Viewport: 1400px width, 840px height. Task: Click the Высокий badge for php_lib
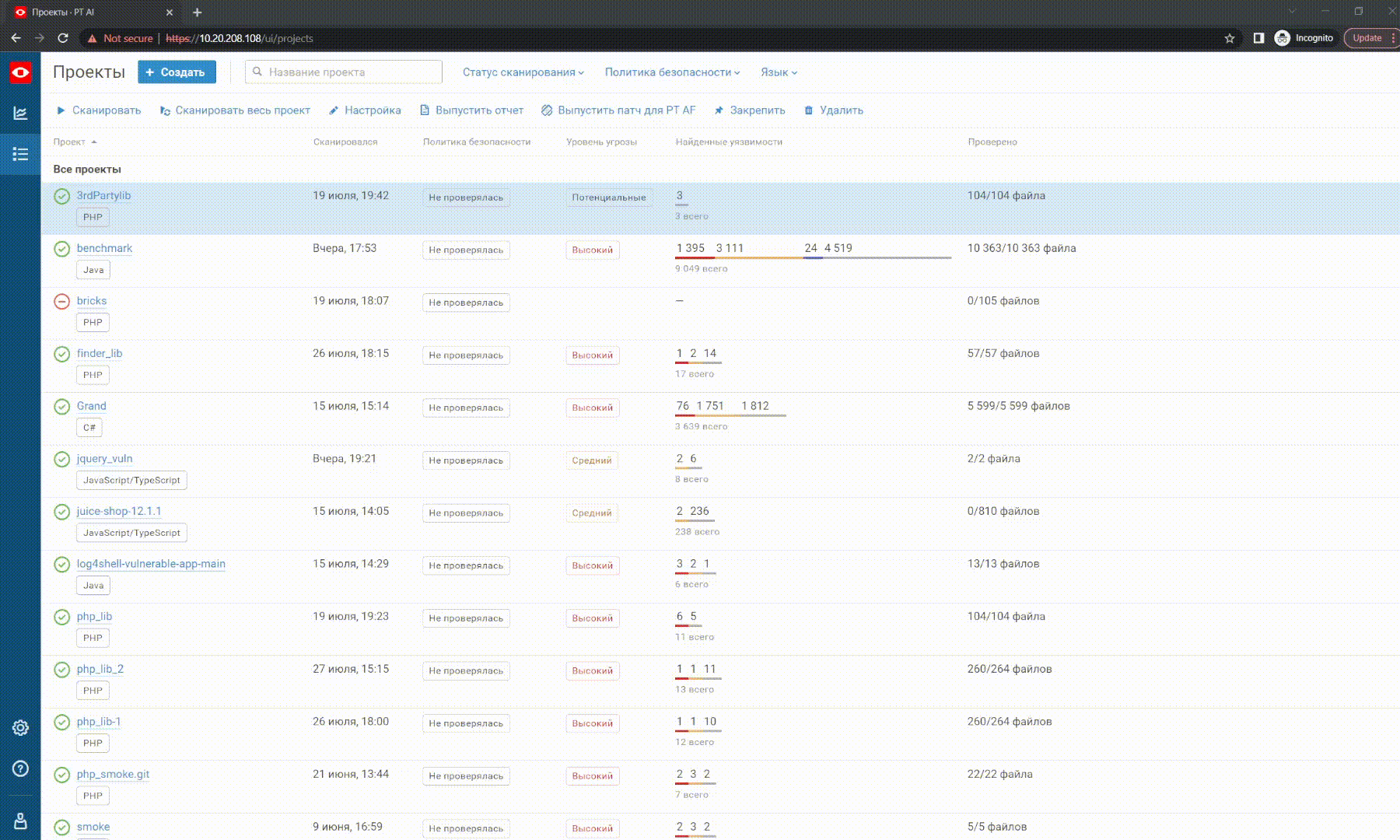[x=593, y=618]
